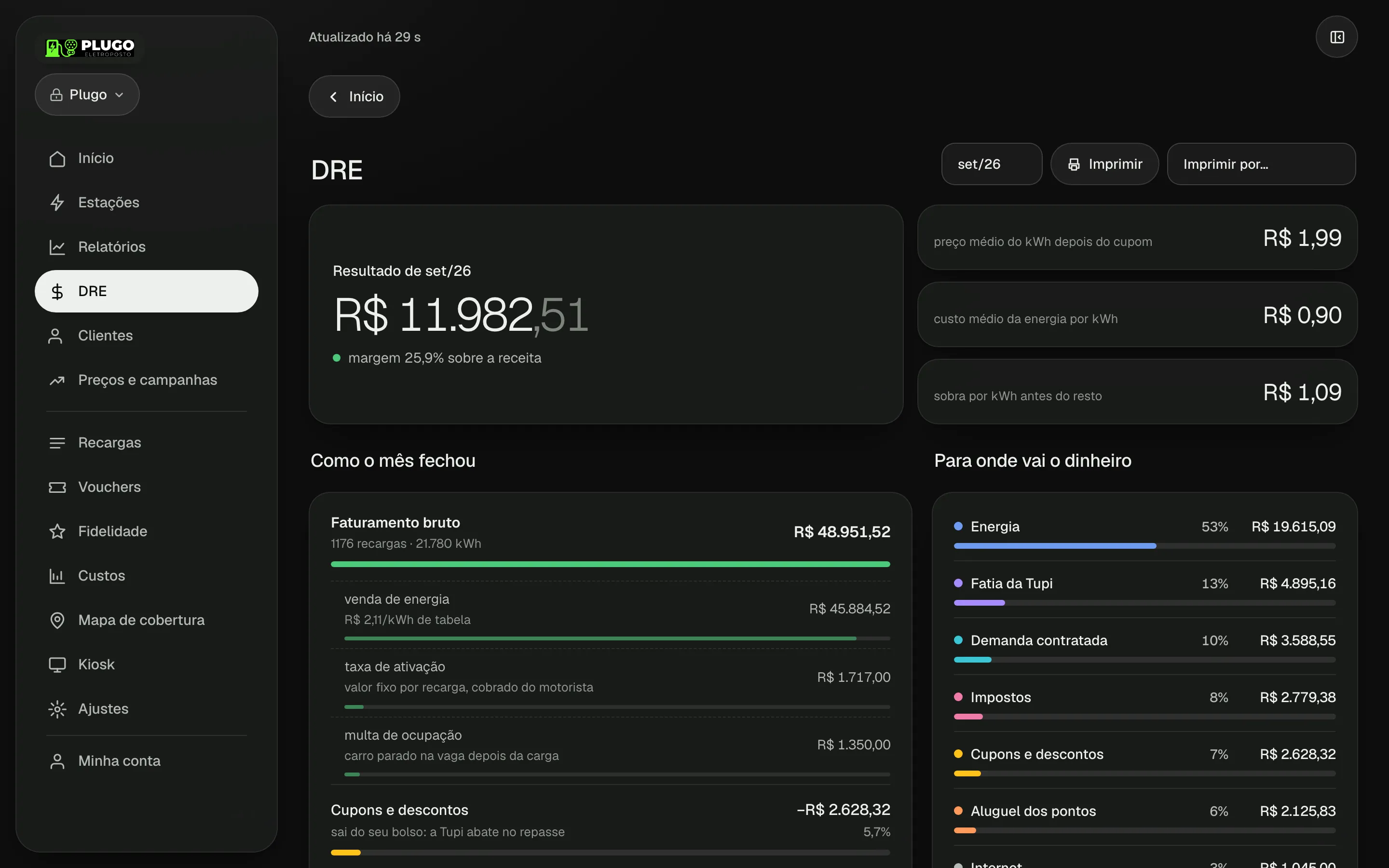
Task: Open Vouchers in the sidebar
Action: point(146,488)
